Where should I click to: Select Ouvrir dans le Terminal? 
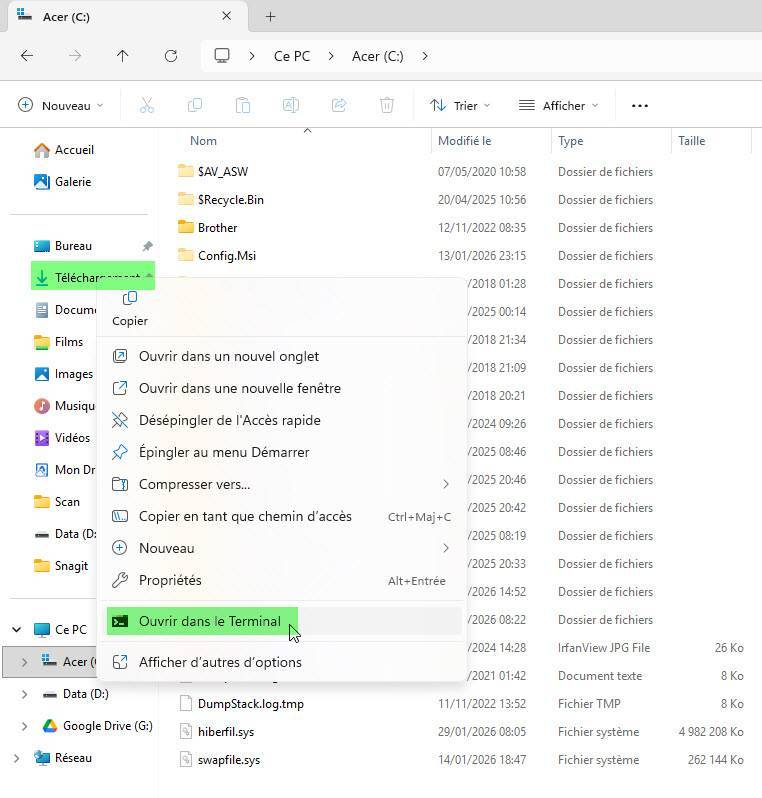[x=209, y=621]
